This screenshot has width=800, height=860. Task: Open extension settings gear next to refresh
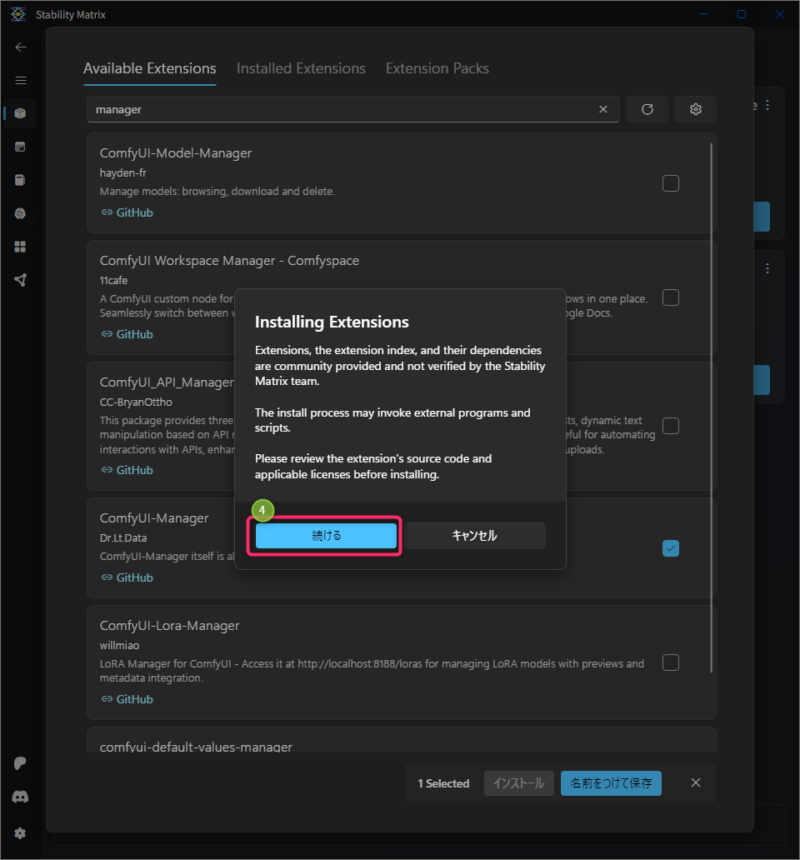coord(695,109)
